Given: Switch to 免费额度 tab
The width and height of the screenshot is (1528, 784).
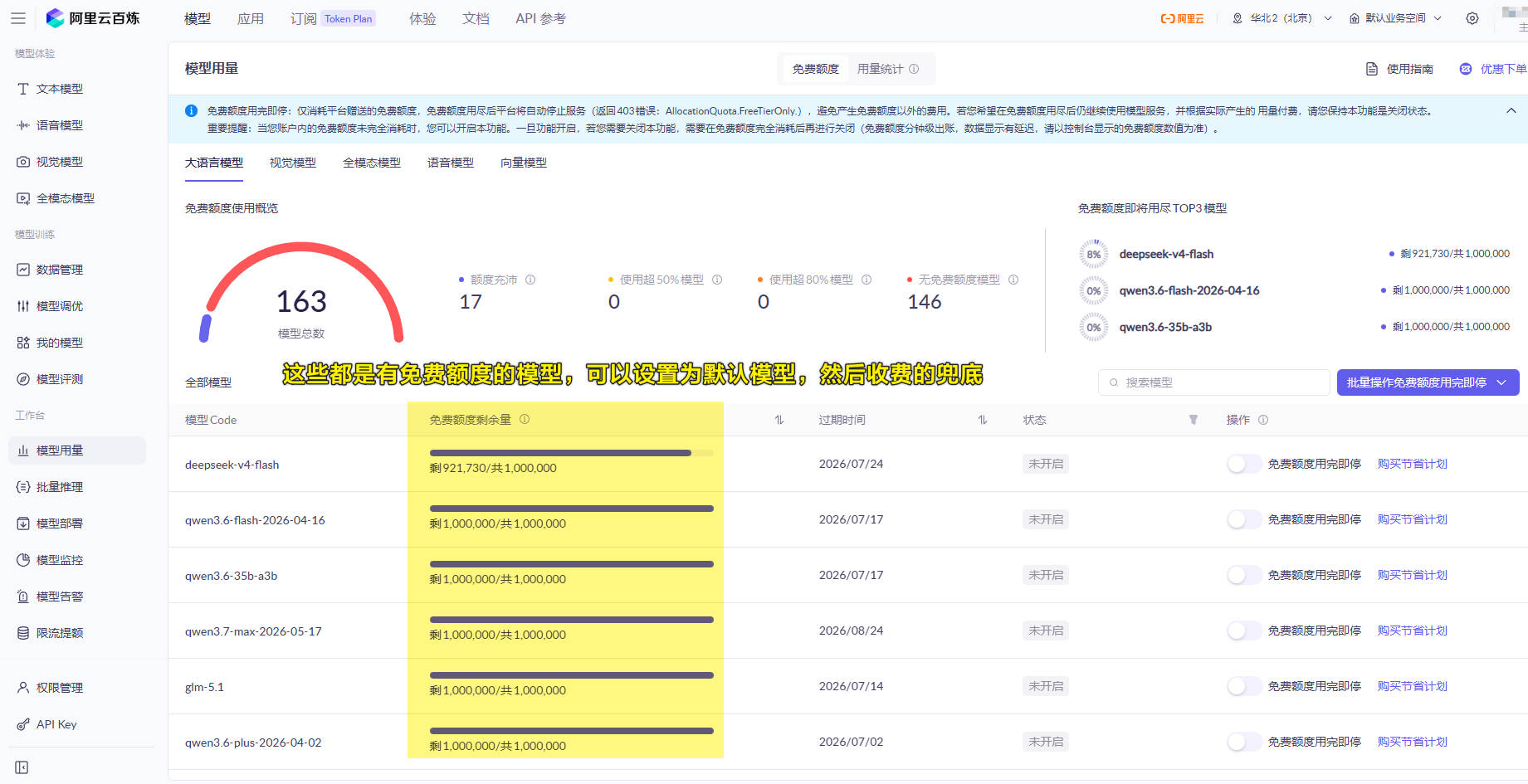Looking at the screenshot, I should (815, 69).
